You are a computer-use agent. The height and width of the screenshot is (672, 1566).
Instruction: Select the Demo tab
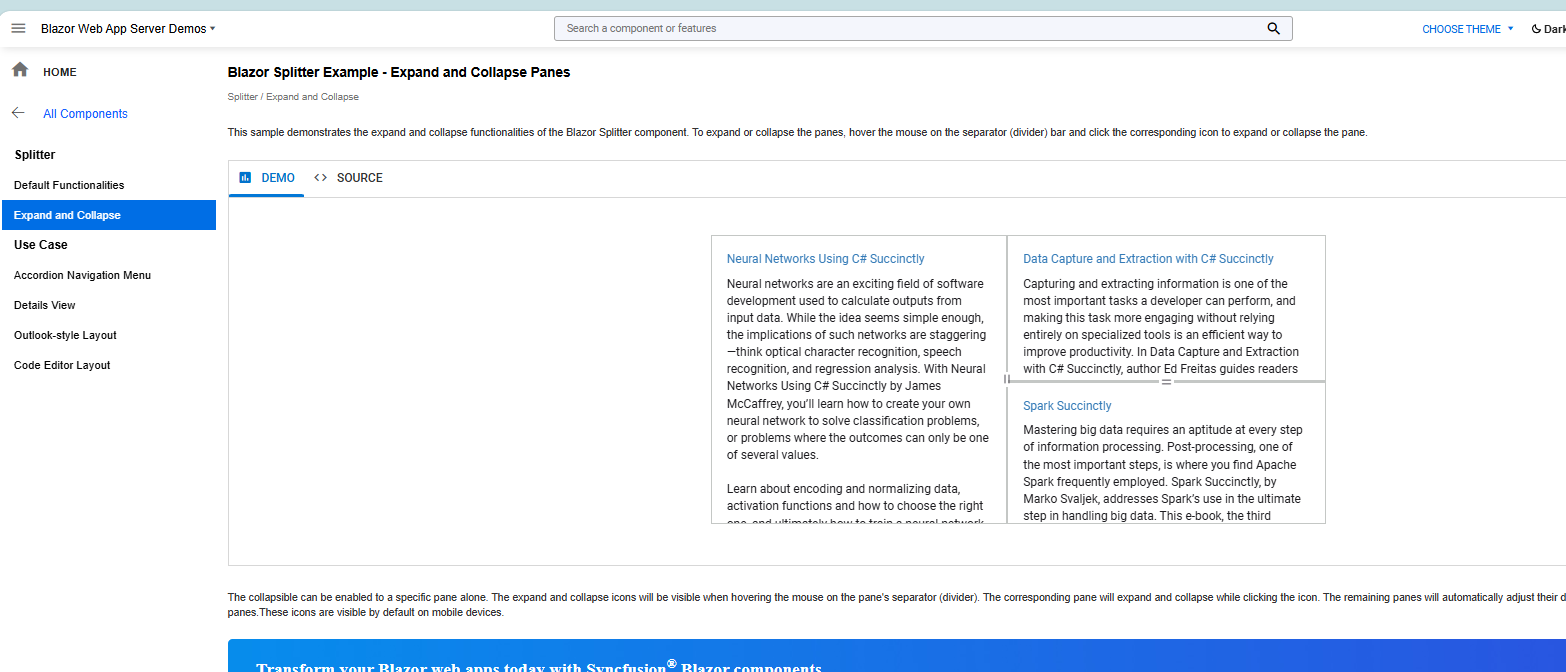pyautogui.click(x=277, y=178)
